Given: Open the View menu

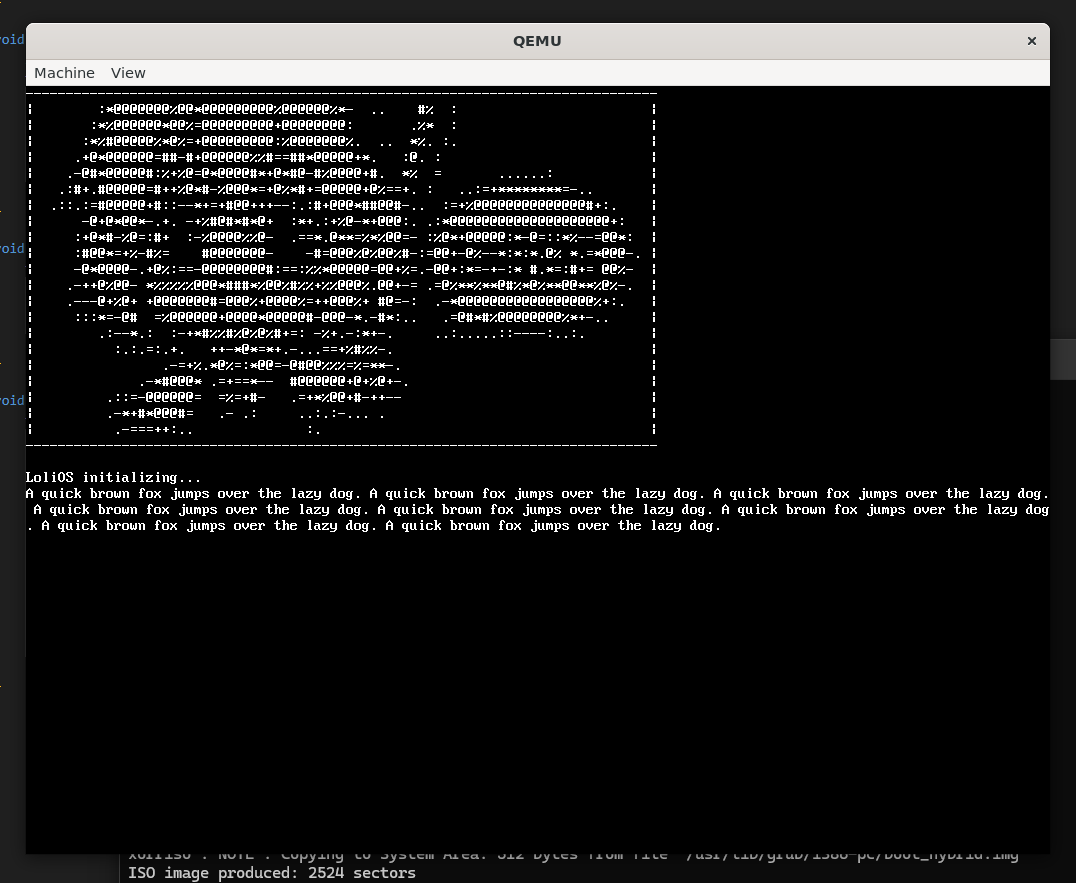Looking at the screenshot, I should pyautogui.click(x=128, y=73).
